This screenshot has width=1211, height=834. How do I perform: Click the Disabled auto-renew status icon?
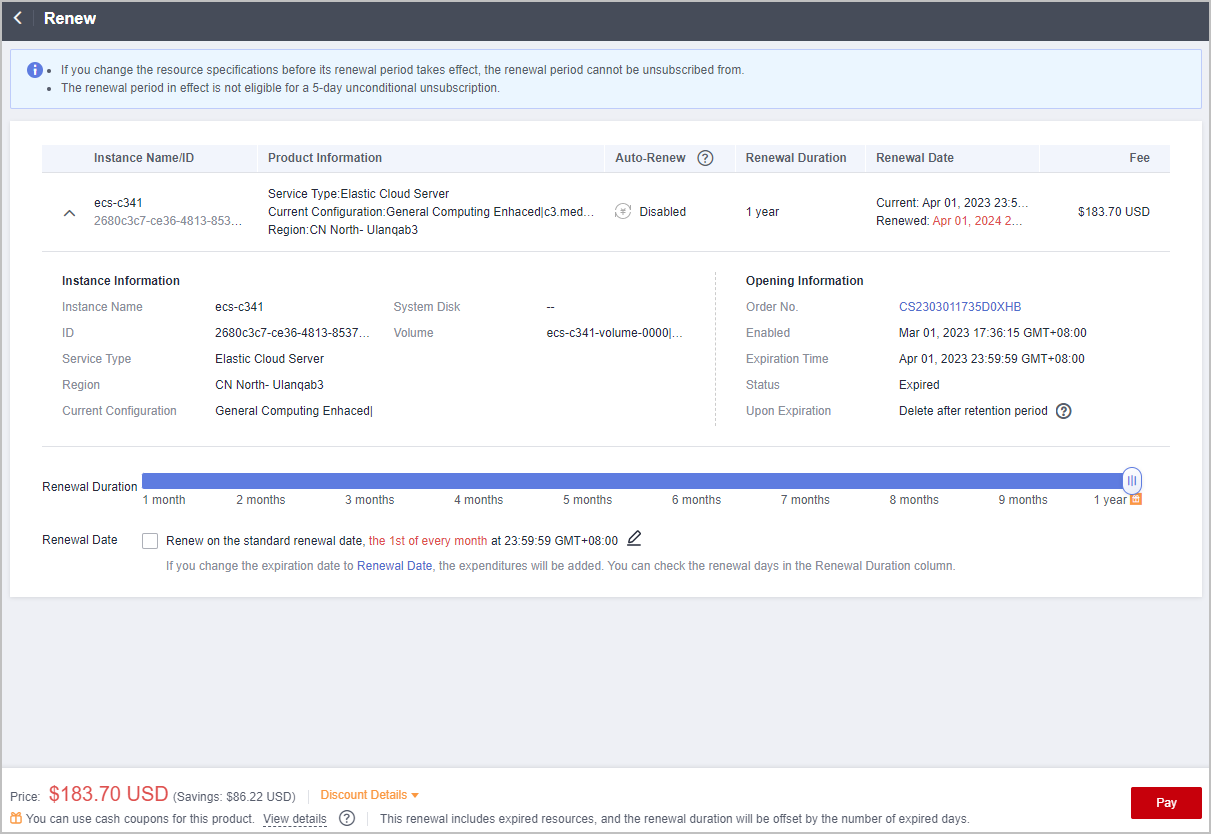point(623,212)
